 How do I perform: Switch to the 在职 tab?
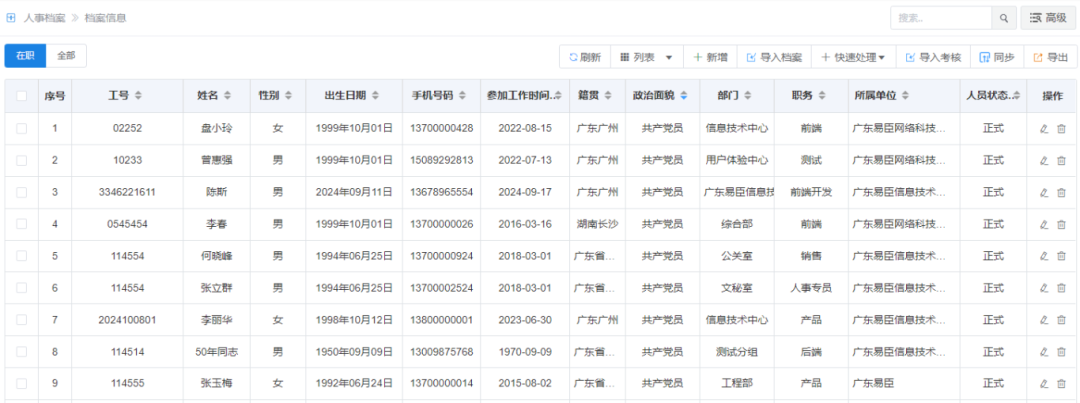[x=25, y=56]
